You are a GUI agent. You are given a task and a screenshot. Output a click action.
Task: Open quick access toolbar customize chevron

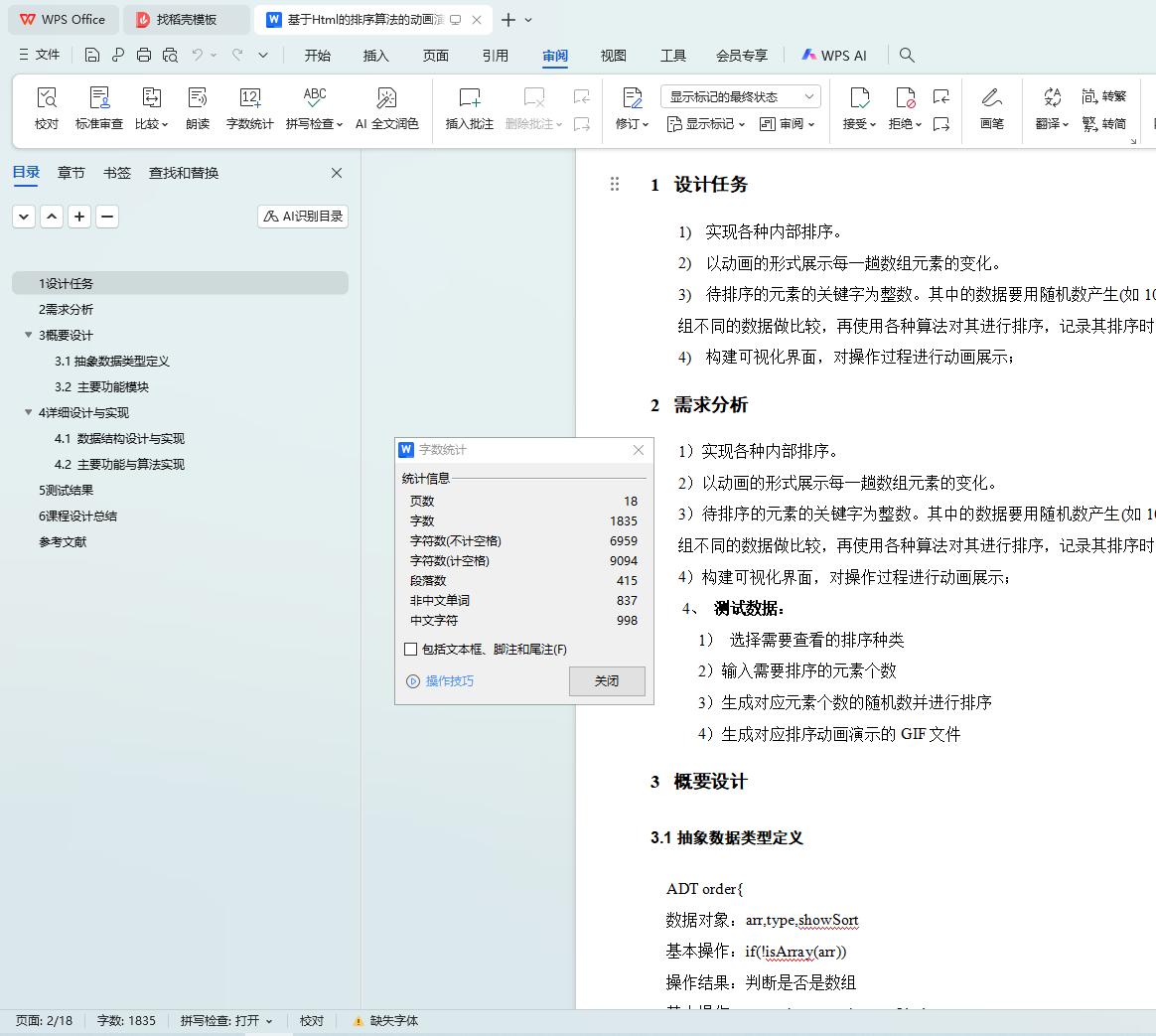pyautogui.click(x=263, y=55)
